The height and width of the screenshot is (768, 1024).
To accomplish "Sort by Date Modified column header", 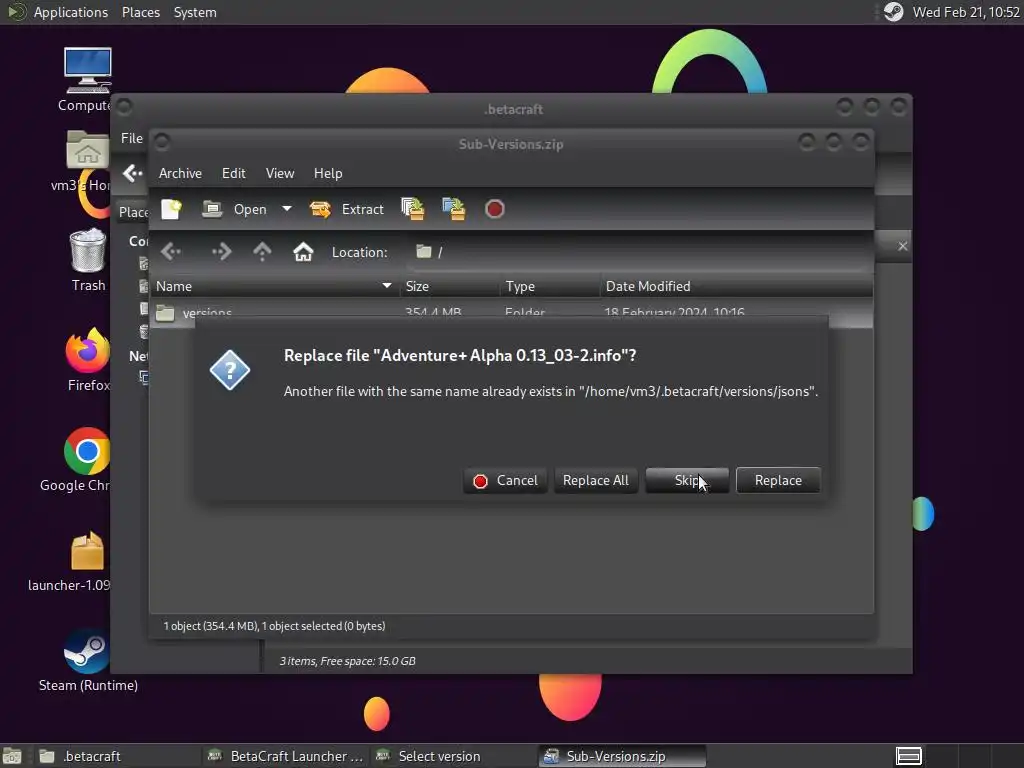I will pyautogui.click(x=736, y=286).
